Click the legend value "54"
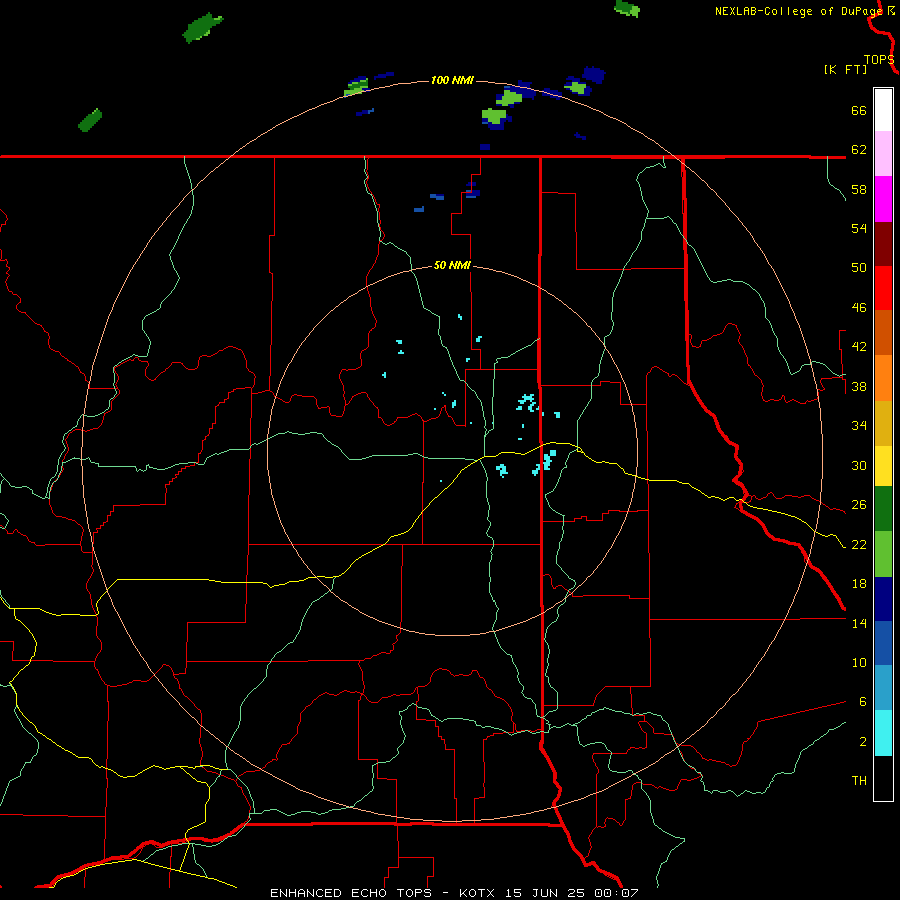900x900 pixels. click(x=859, y=228)
